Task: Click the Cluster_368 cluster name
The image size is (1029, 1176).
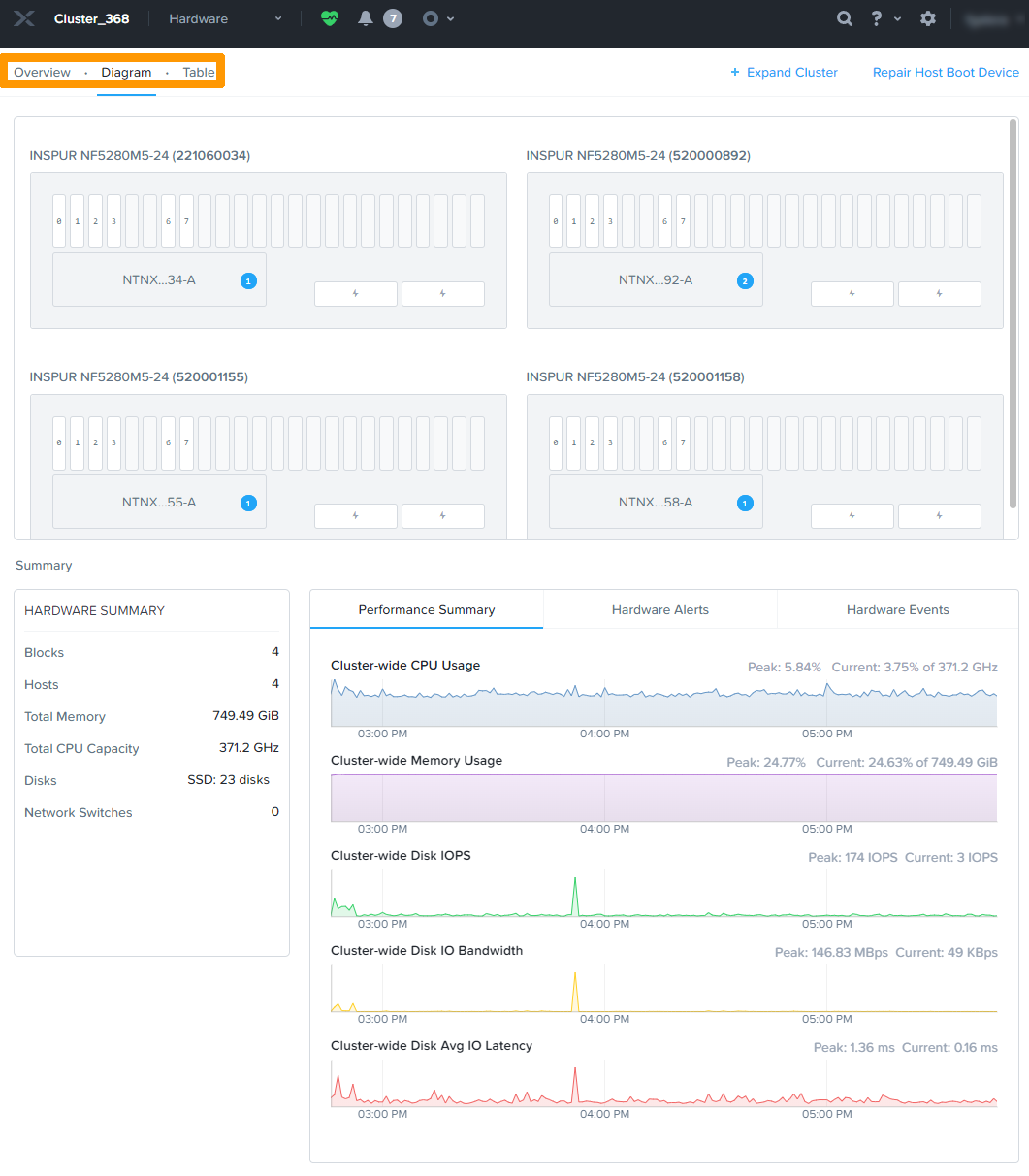Action: [x=91, y=18]
